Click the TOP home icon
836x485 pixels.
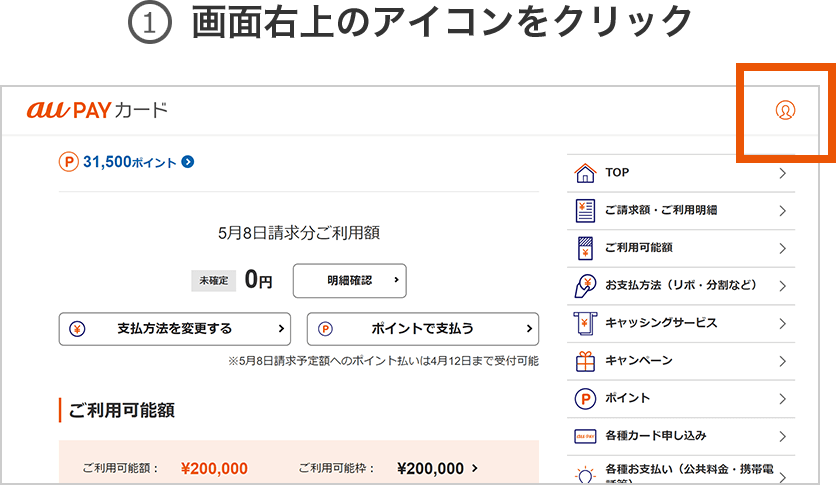tap(585, 173)
